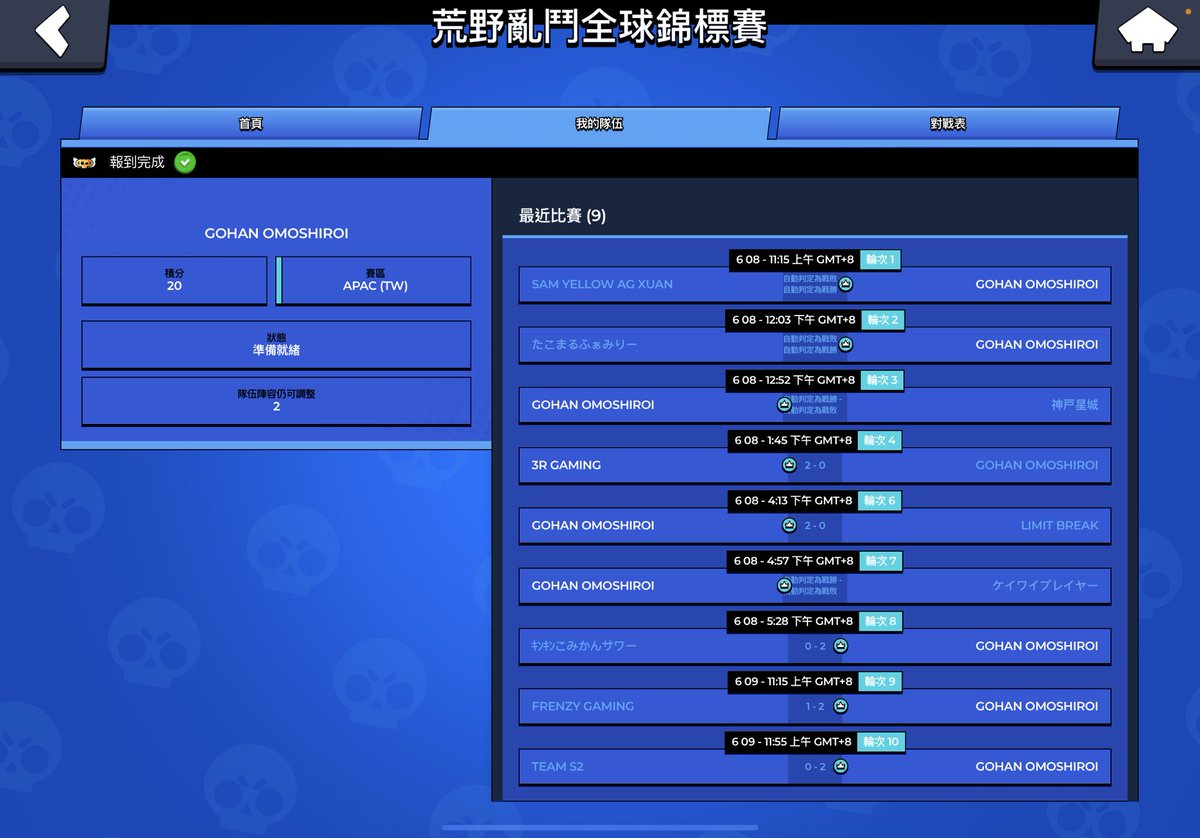The height and width of the screenshot is (838, 1200).
Task: Click the 輪次 7 round label
Action: (x=880, y=561)
